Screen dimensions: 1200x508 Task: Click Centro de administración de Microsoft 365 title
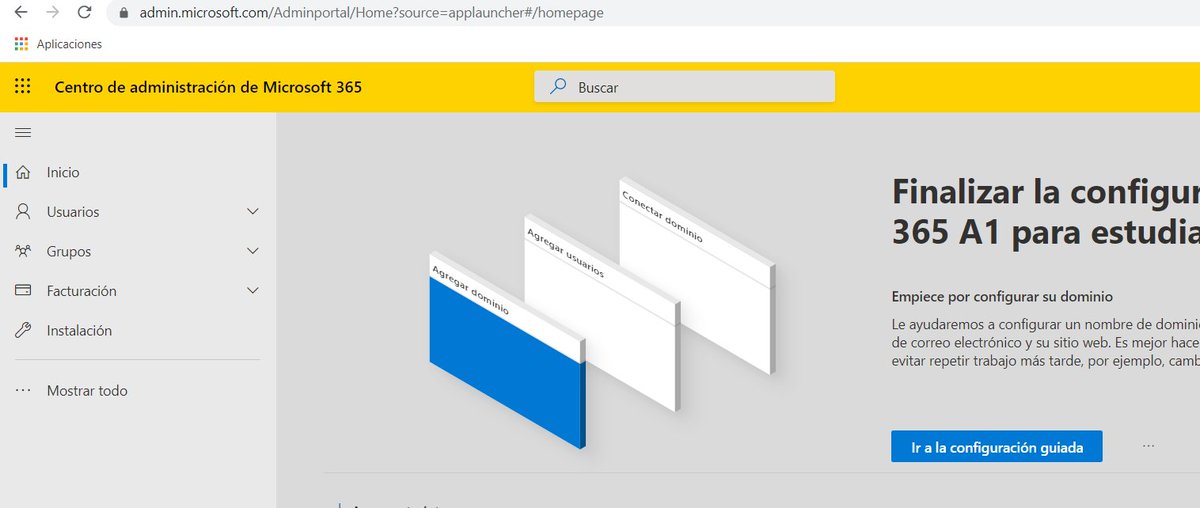(208, 87)
